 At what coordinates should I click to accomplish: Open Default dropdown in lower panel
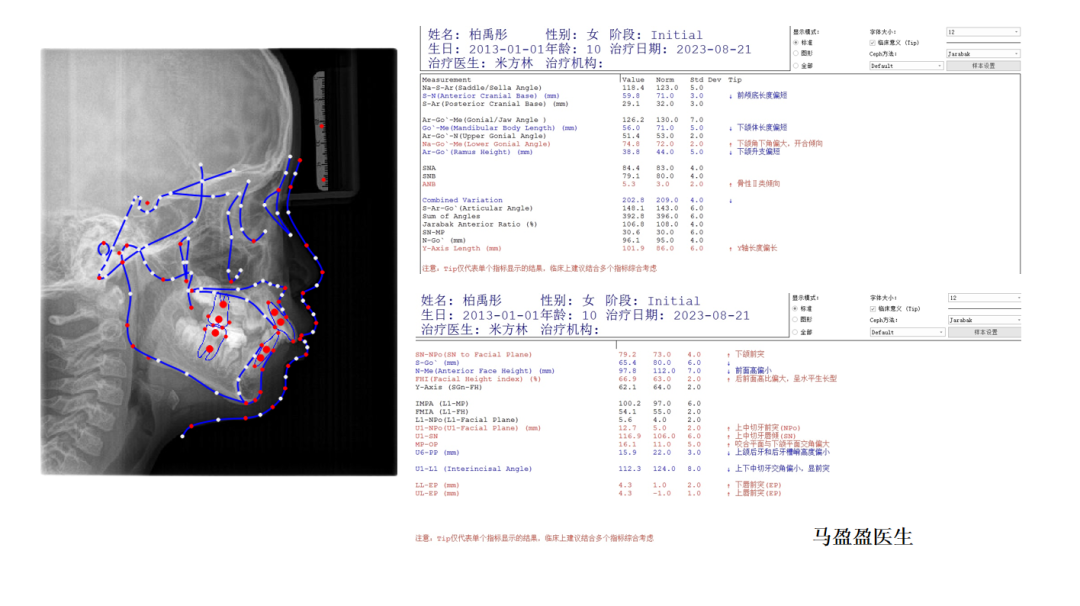tap(907, 332)
